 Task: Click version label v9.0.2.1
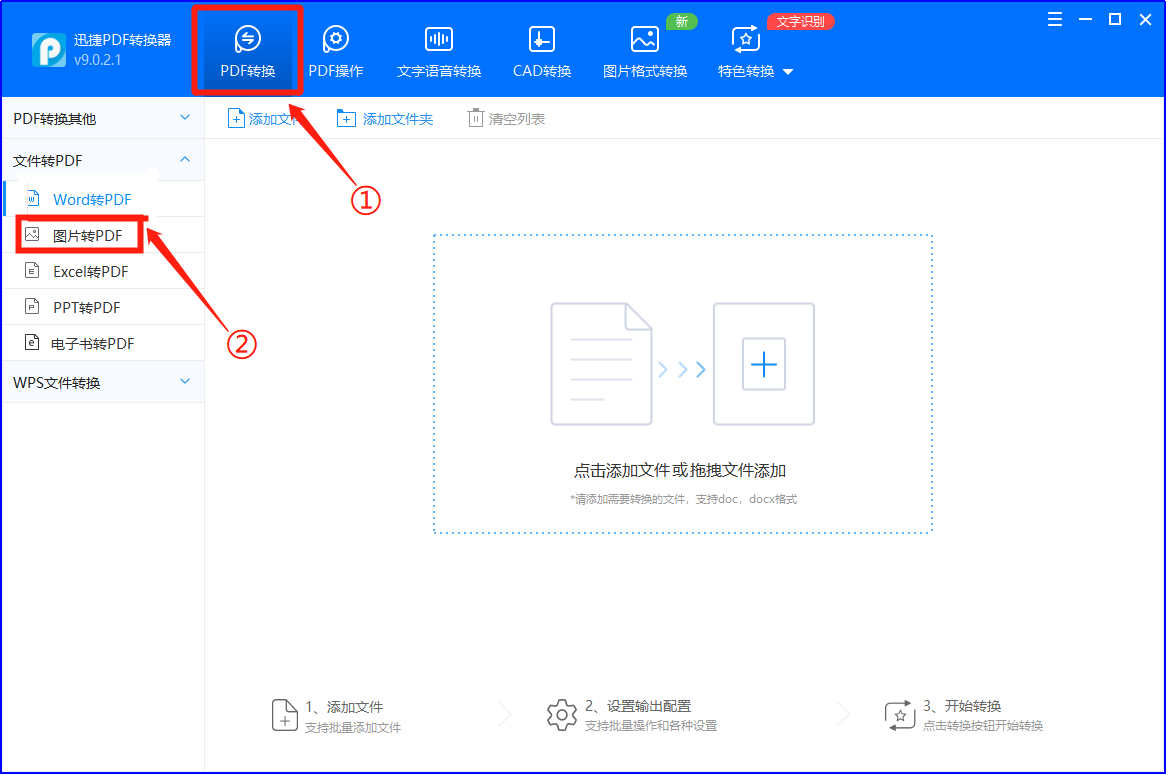[98, 60]
